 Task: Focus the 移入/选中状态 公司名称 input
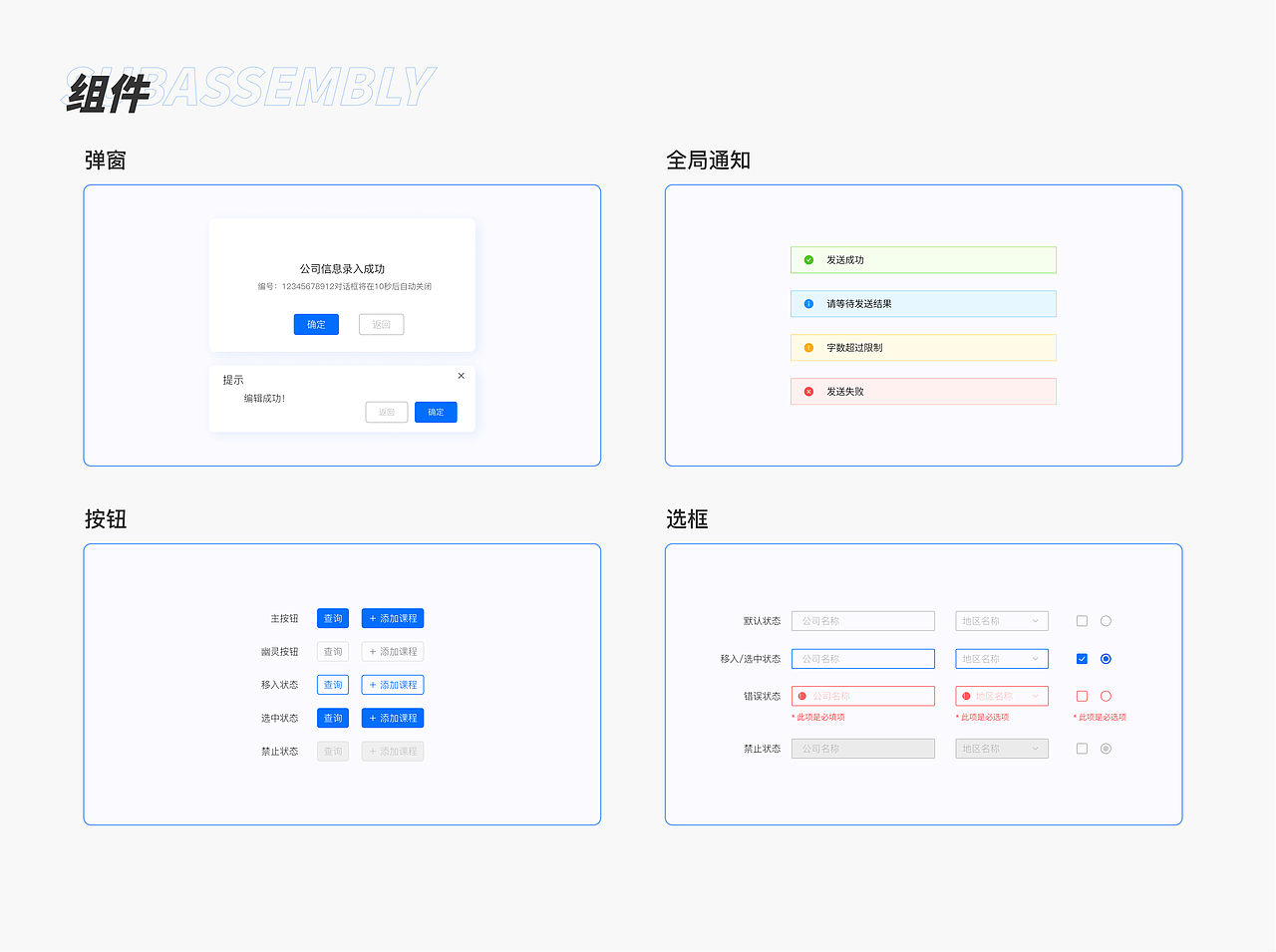pyautogui.click(x=863, y=659)
